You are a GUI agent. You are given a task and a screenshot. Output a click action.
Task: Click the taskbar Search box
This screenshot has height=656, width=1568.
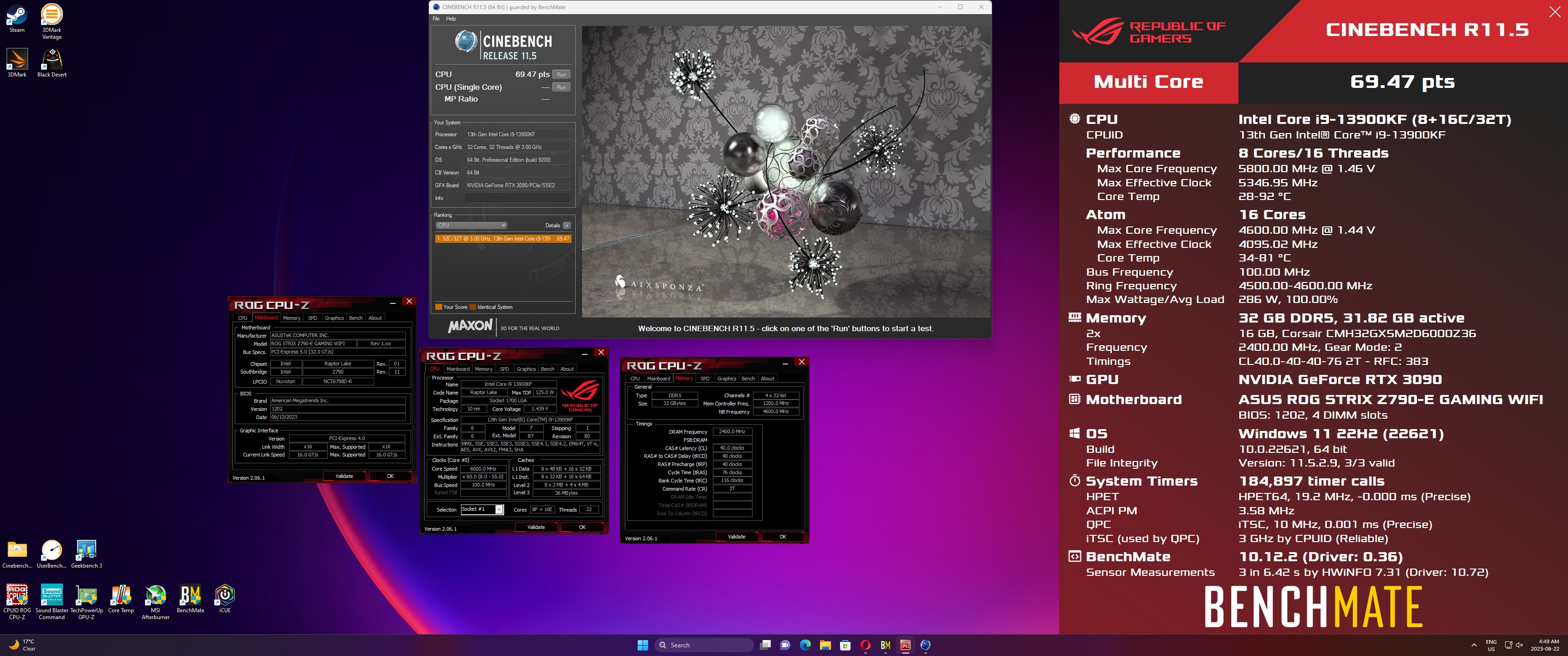click(704, 645)
